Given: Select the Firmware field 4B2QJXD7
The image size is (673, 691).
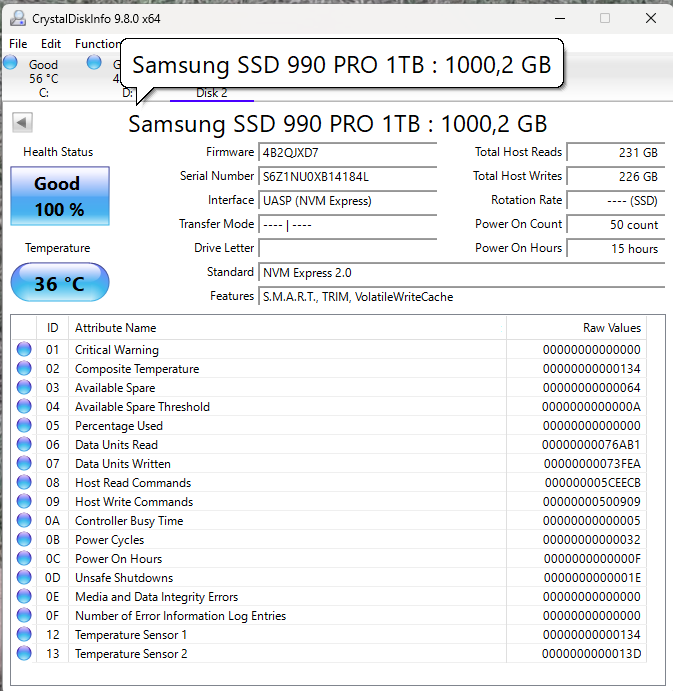Looking at the screenshot, I should click(x=347, y=153).
